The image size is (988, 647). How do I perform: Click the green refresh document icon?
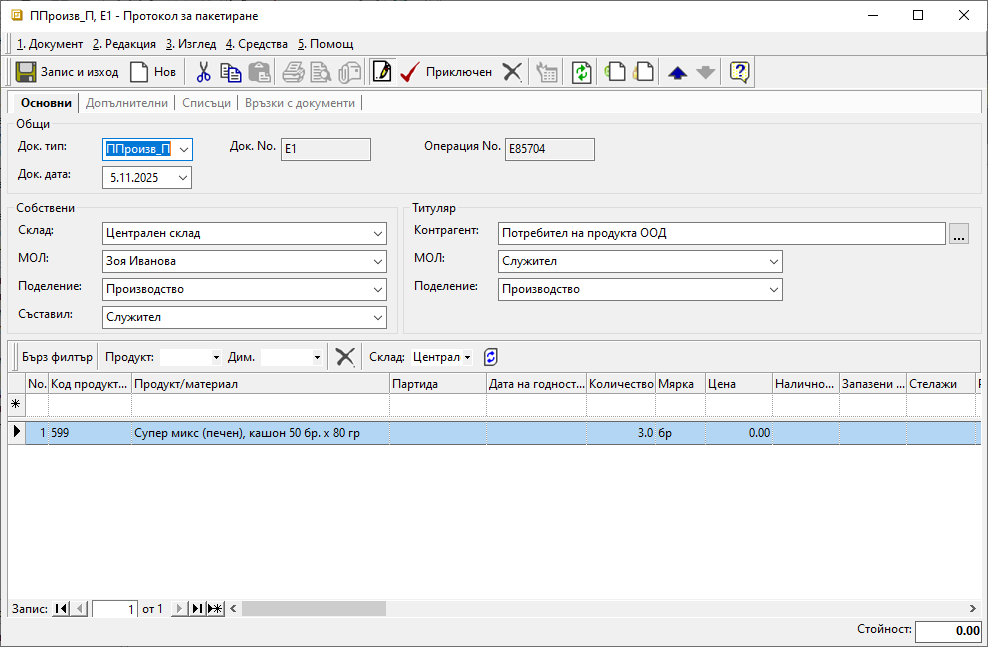click(x=581, y=72)
